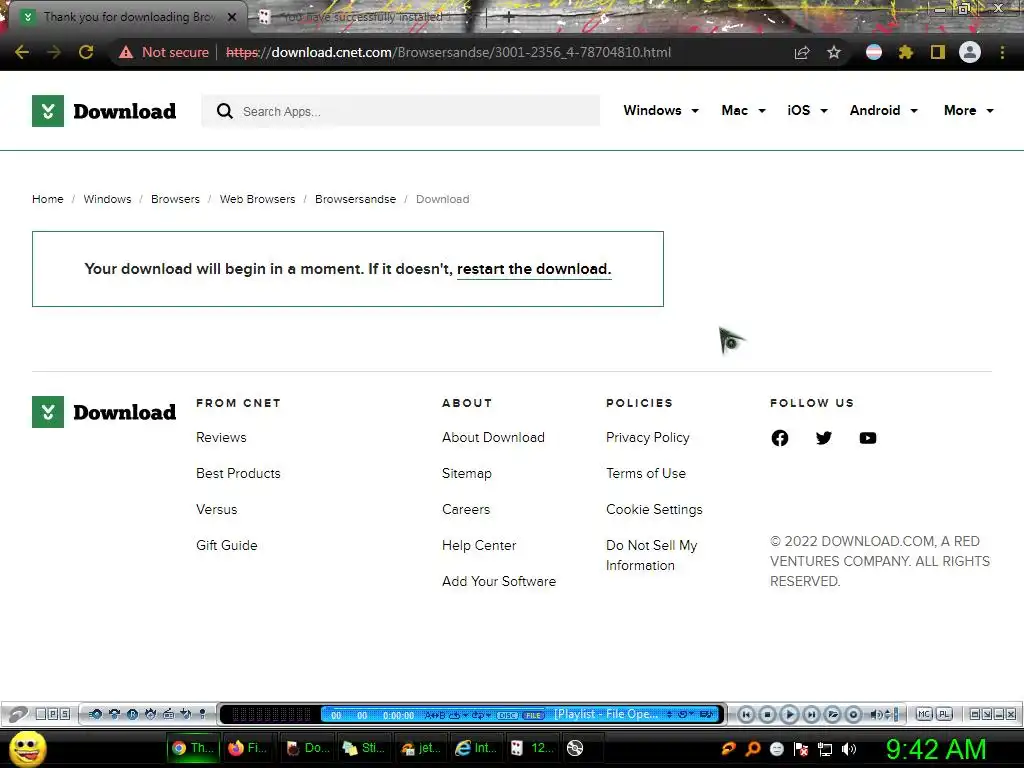Toggle the PL playlist button
Screen dimensions: 1024x768
(944, 714)
